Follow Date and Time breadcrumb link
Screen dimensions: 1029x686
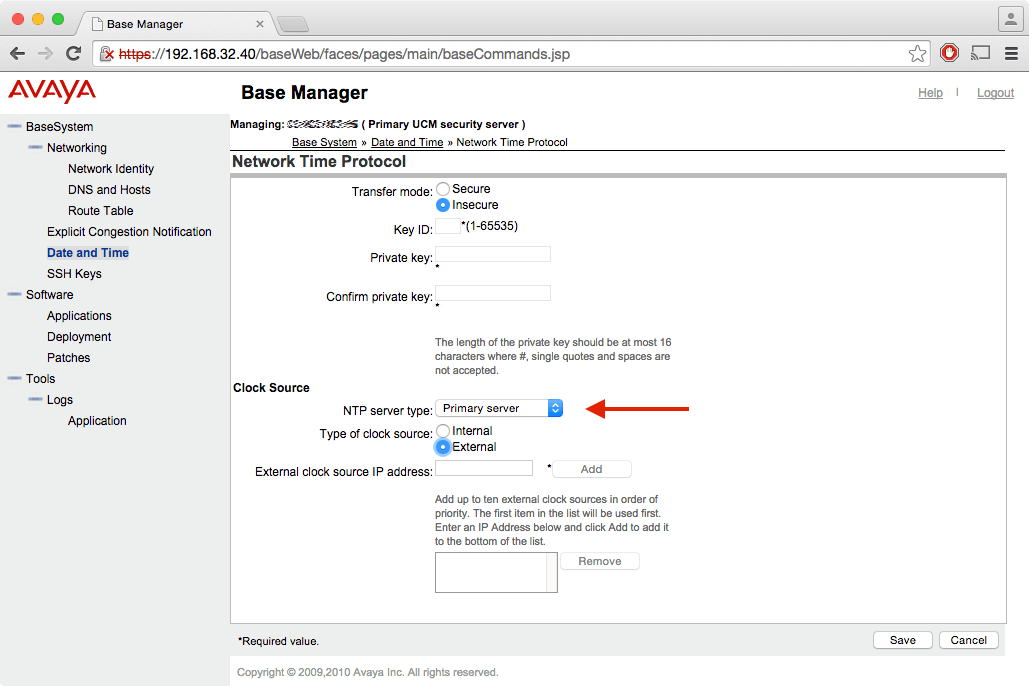coord(407,142)
